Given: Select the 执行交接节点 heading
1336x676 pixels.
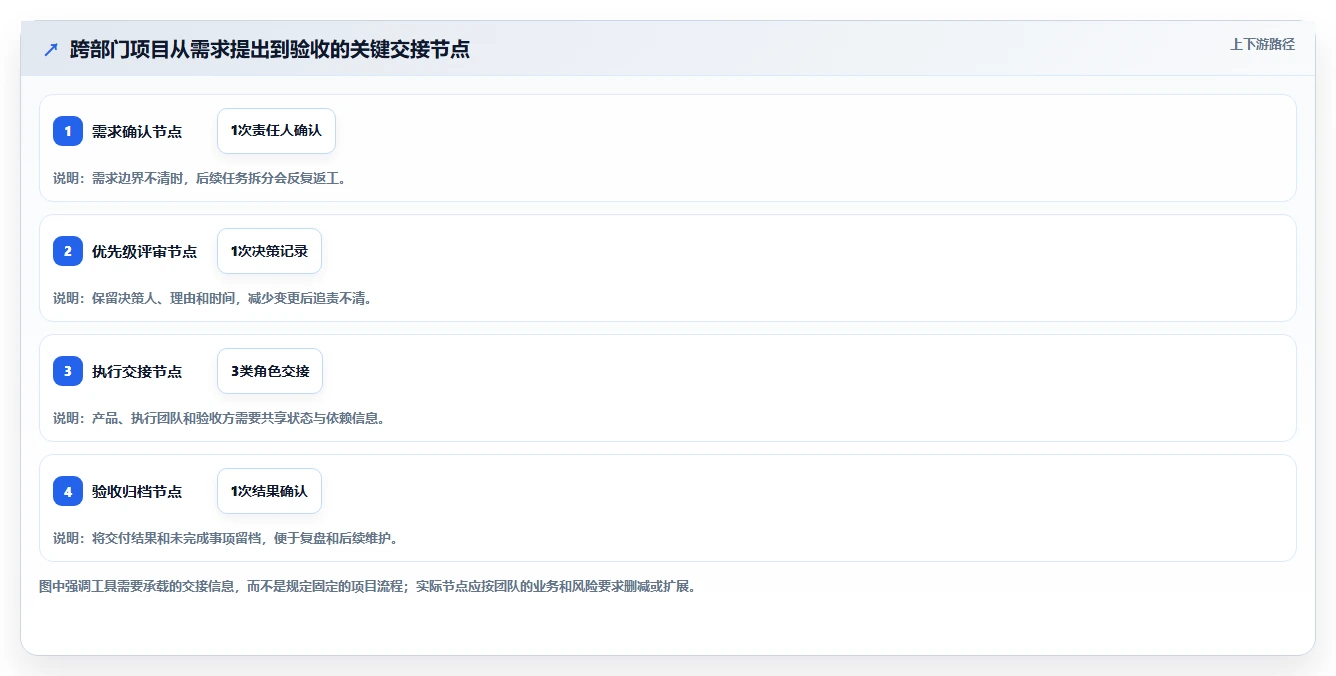Looking at the screenshot, I should click(137, 371).
